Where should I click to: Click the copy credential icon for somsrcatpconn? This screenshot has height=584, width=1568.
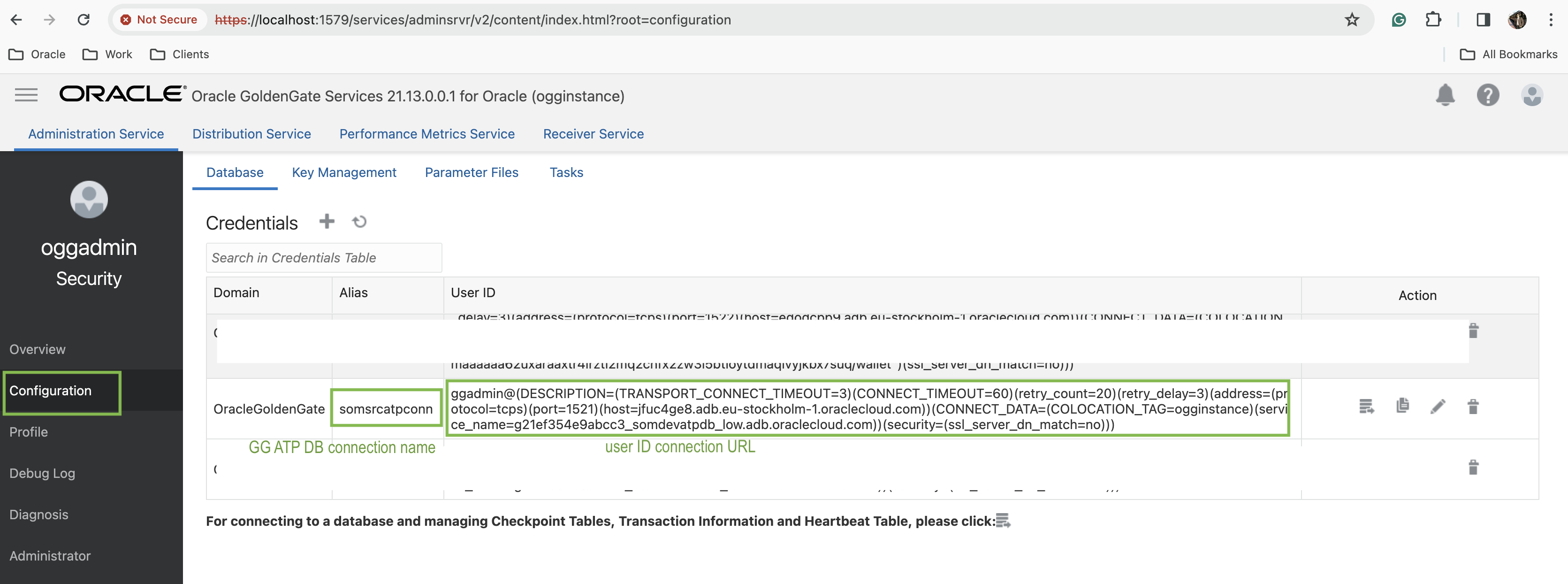pyautogui.click(x=1402, y=406)
